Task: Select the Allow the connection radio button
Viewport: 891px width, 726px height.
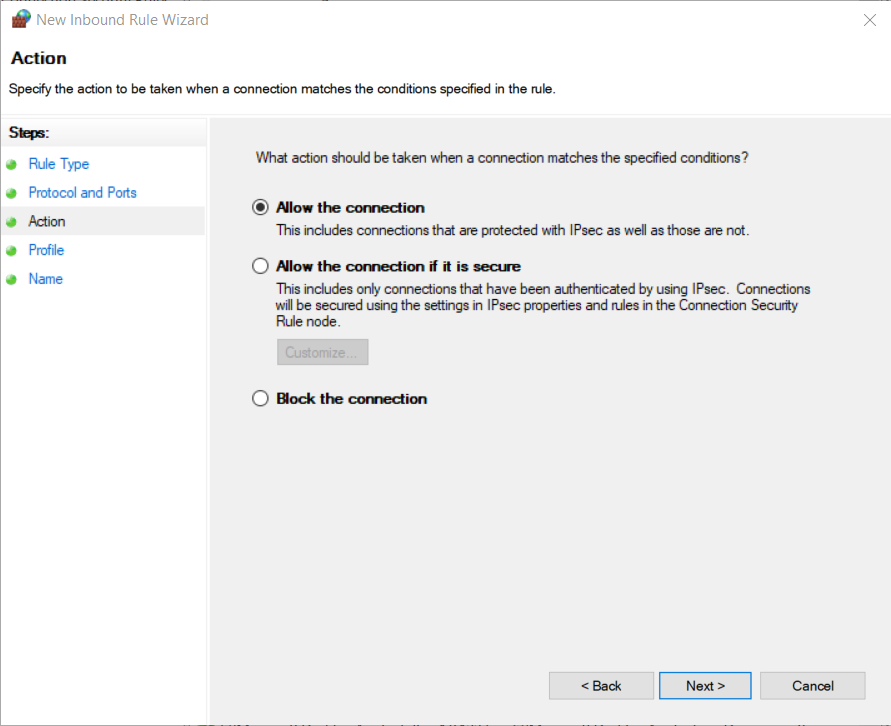Action: (260, 208)
